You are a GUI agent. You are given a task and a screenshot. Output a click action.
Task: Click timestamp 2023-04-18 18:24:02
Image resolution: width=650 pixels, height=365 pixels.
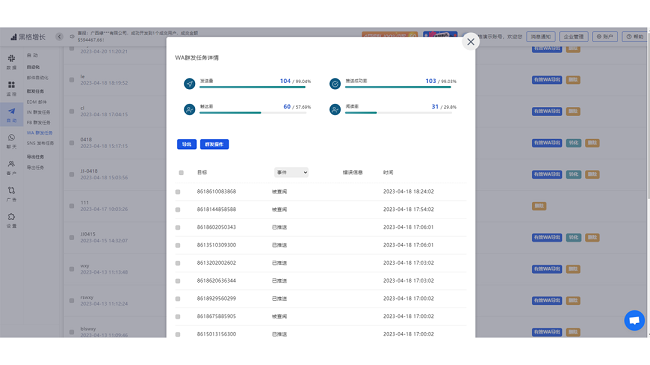coord(408,192)
